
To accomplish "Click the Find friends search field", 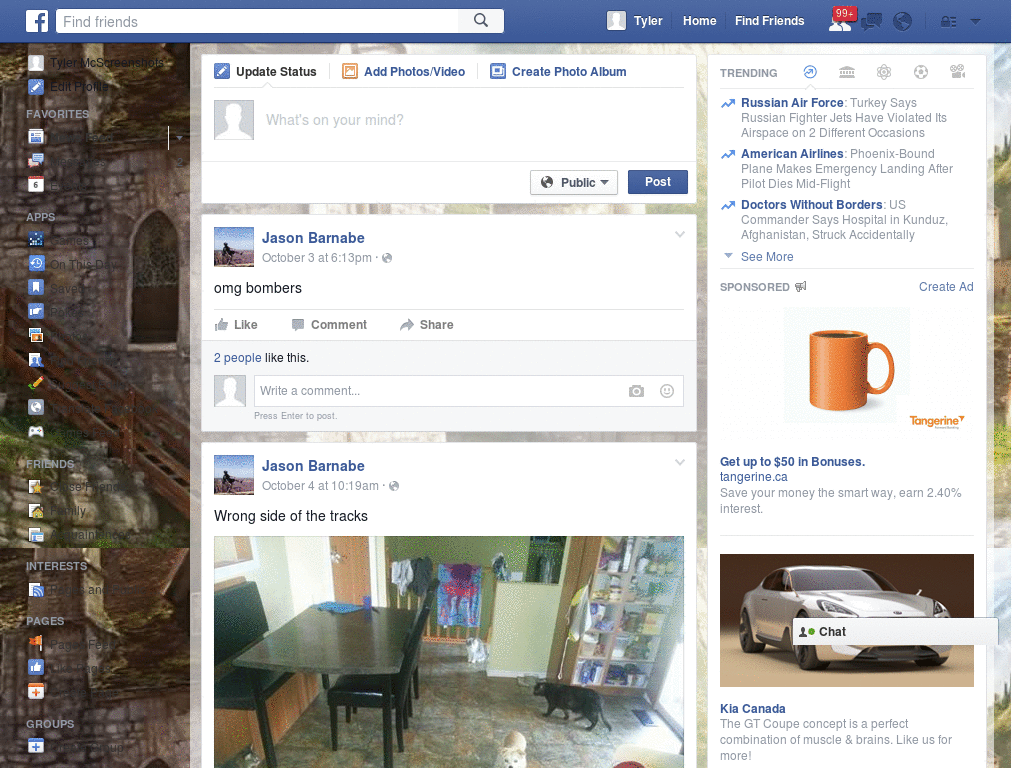I will point(258,21).
